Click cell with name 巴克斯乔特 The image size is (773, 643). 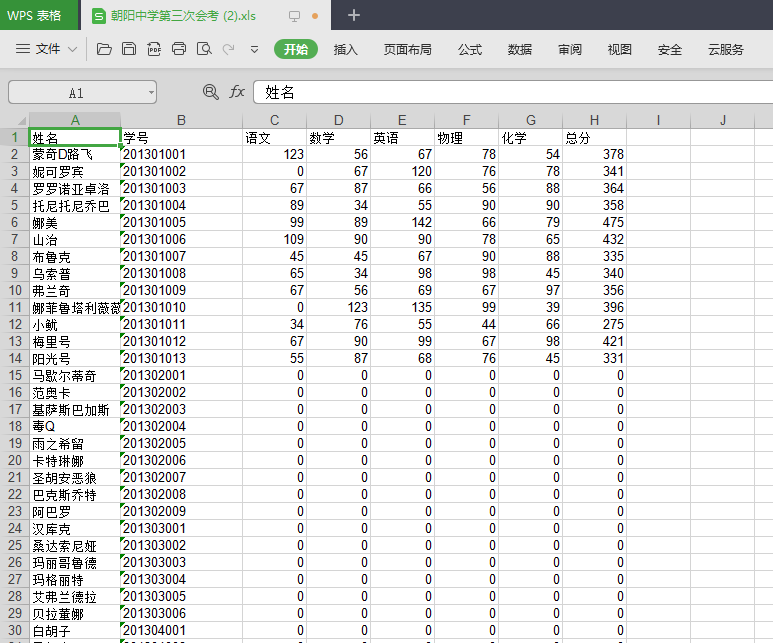tap(75, 495)
